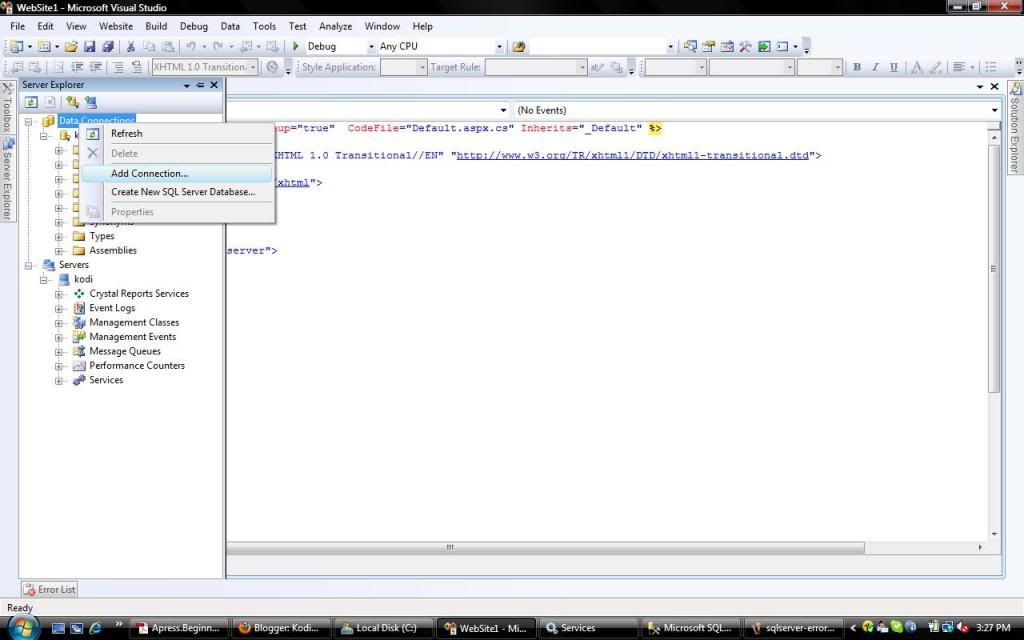Open the Analyze menu
Image resolution: width=1024 pixels, height=640 pixels.
click(x=336, y=26)
